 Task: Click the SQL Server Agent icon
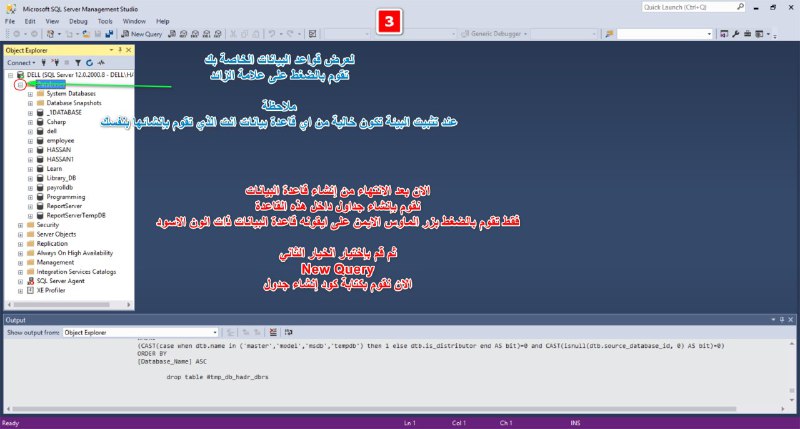click(x=31, y=281)
